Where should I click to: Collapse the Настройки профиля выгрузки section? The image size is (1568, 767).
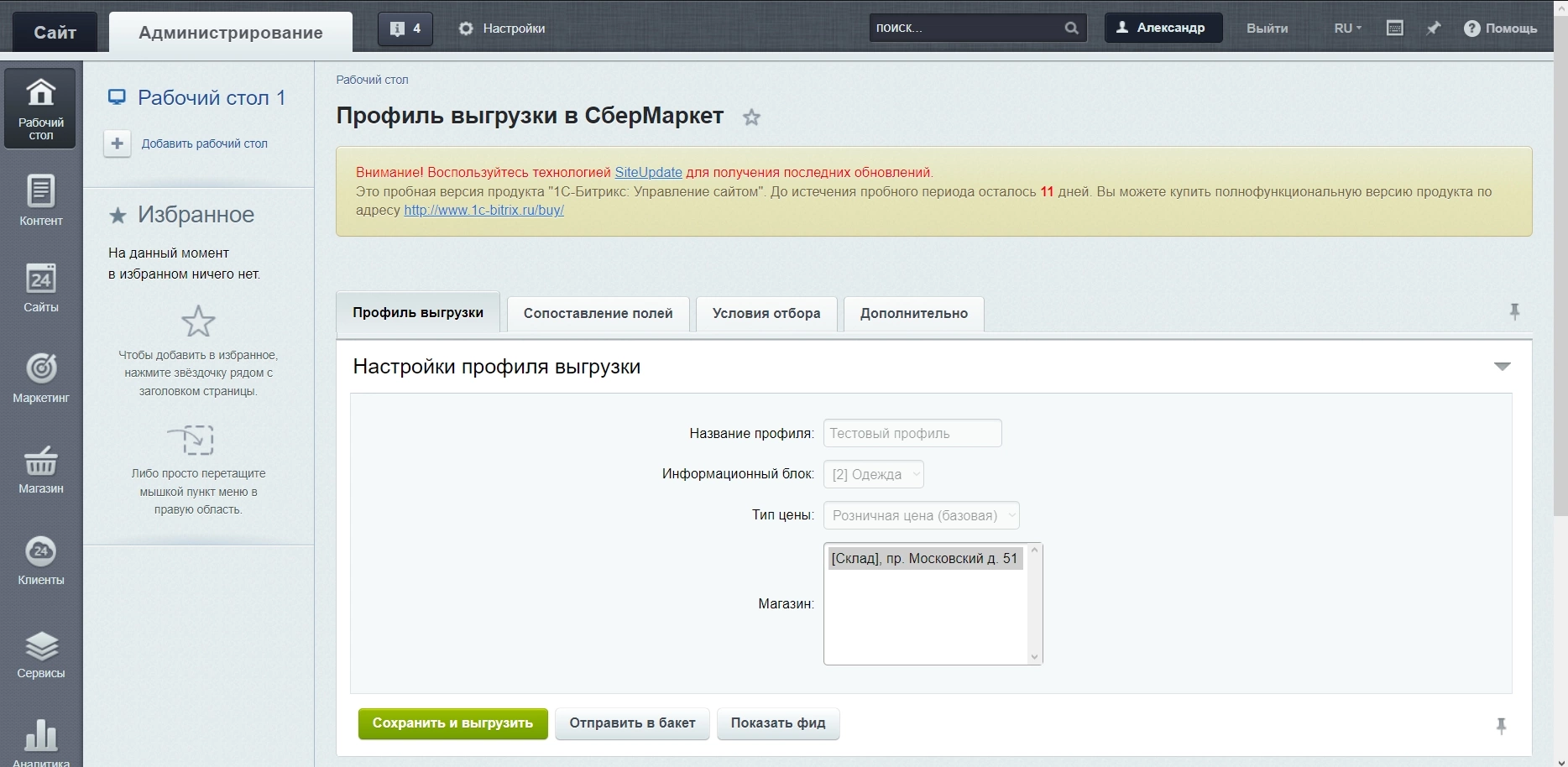click(x=1502, y=367)
